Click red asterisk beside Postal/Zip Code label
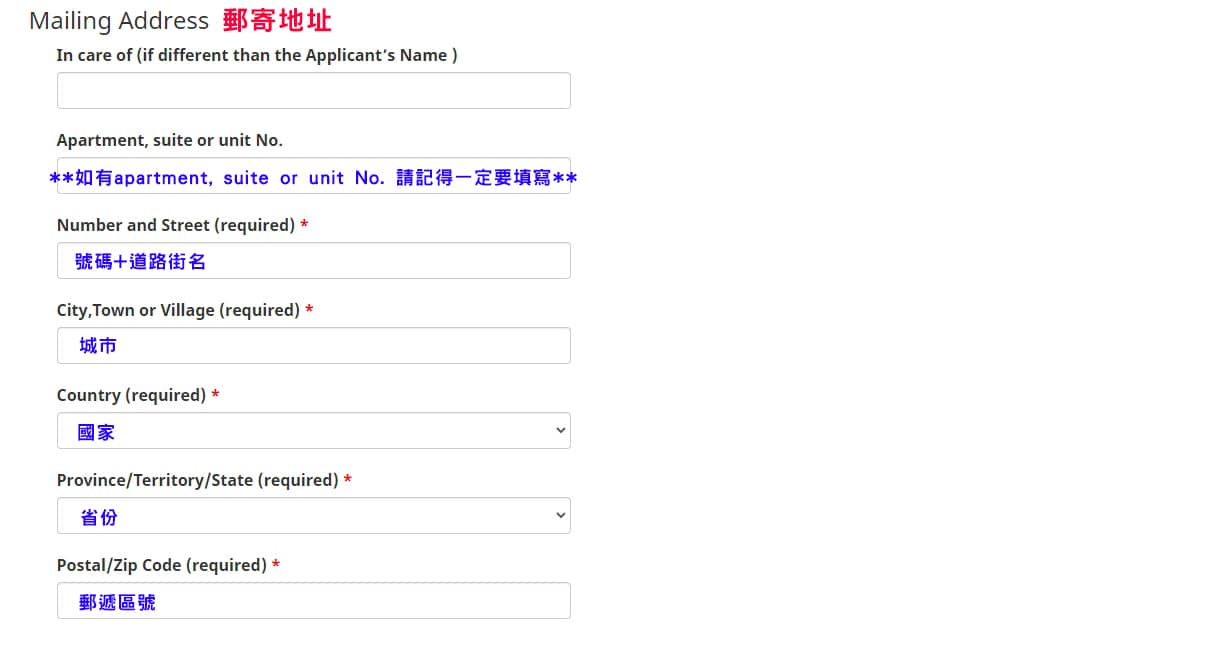 pos(276,564)
